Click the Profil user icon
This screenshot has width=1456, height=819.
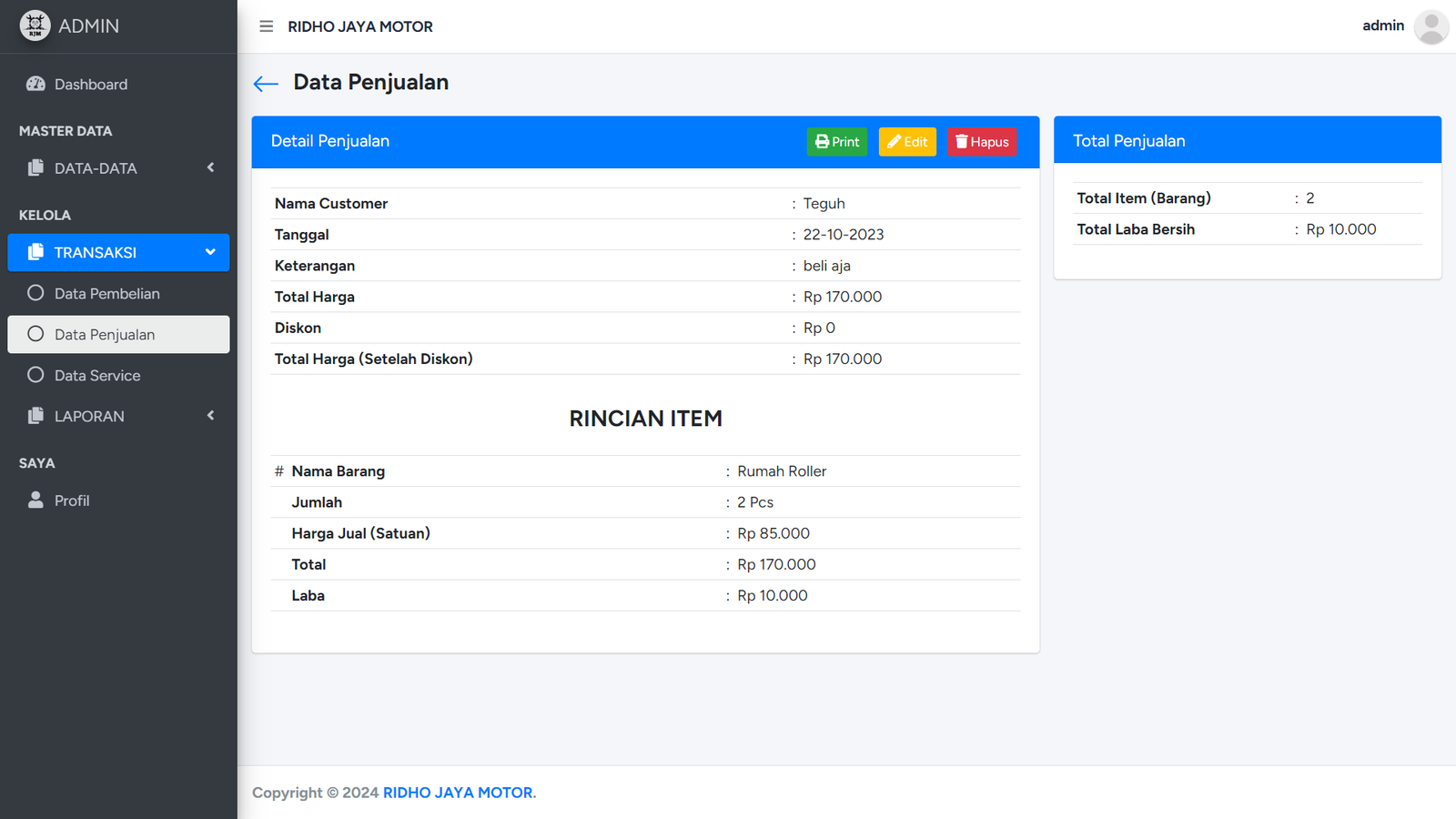click(x=35, y=500)
